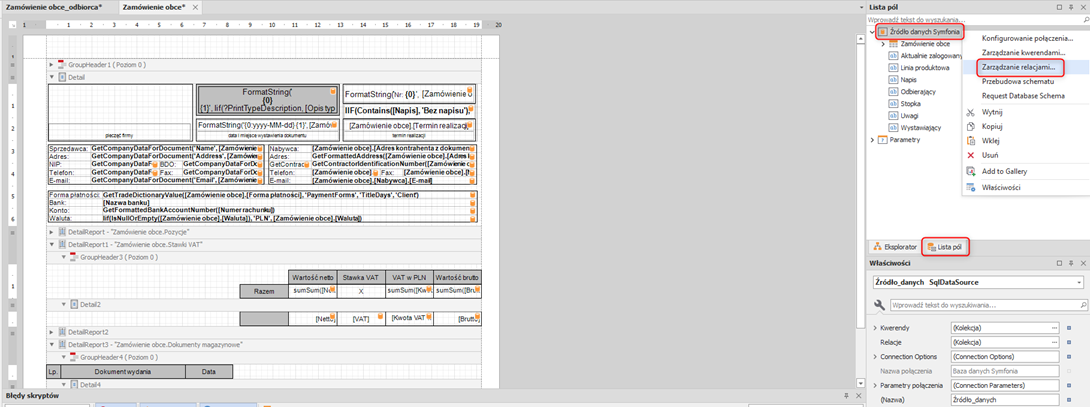Click the Add to Gallery icon
Screen dimensions: 1090x407
970,172
